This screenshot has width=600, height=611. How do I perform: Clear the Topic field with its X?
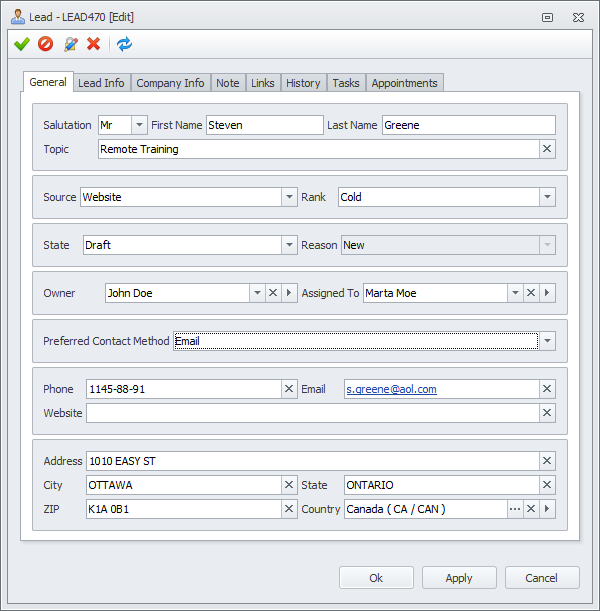(x=547, y=149)
